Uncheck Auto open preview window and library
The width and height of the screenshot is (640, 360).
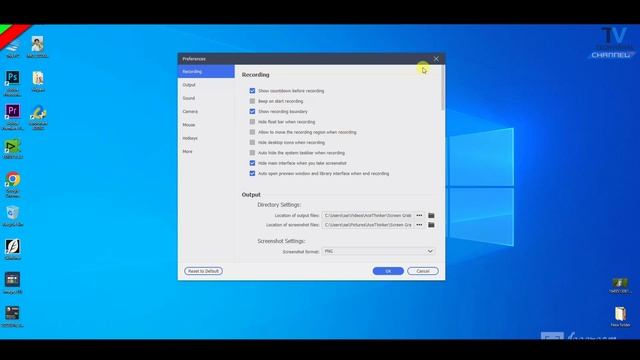click(252, 173)
